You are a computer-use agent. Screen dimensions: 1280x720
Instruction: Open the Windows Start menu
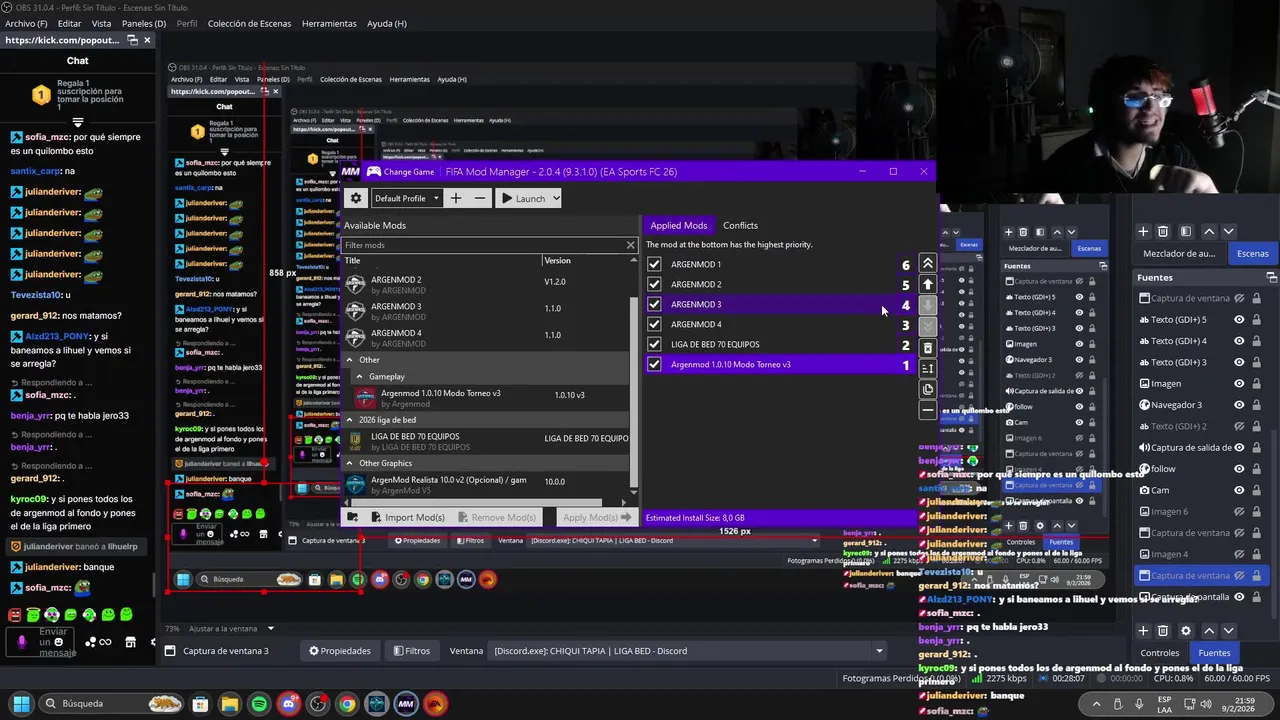[x=21, y=704]
